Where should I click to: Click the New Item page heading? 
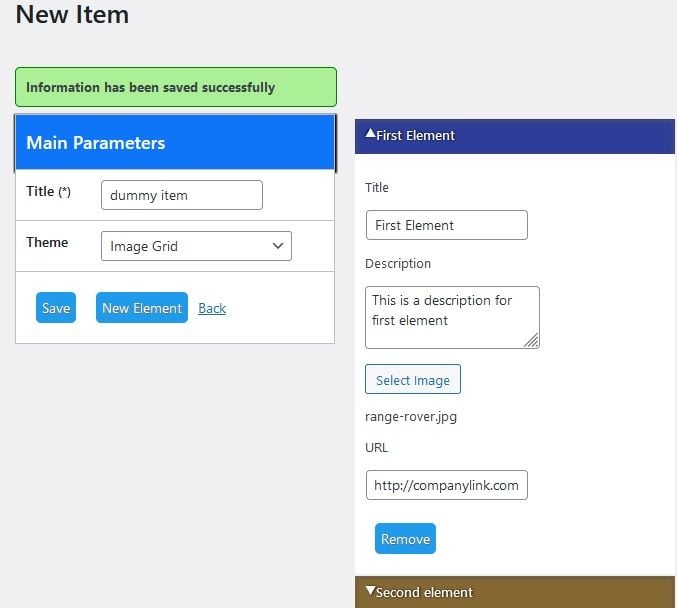(x=72, y=15)
